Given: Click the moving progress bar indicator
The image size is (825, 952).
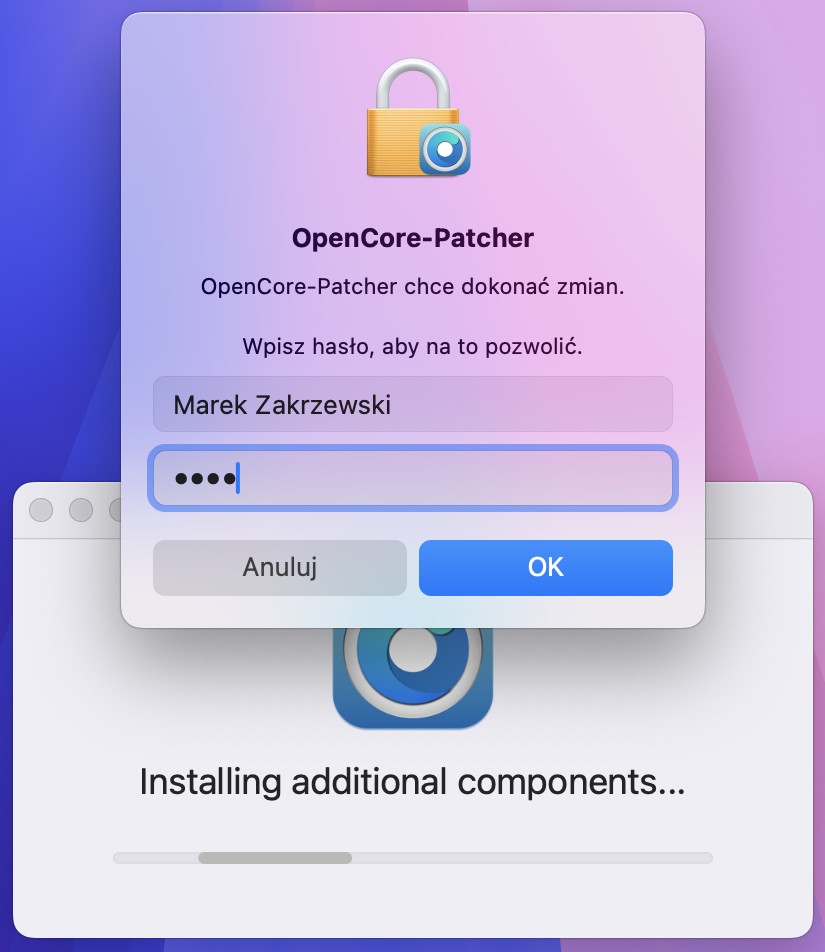Looking at the screenshot, I should 275,858.
